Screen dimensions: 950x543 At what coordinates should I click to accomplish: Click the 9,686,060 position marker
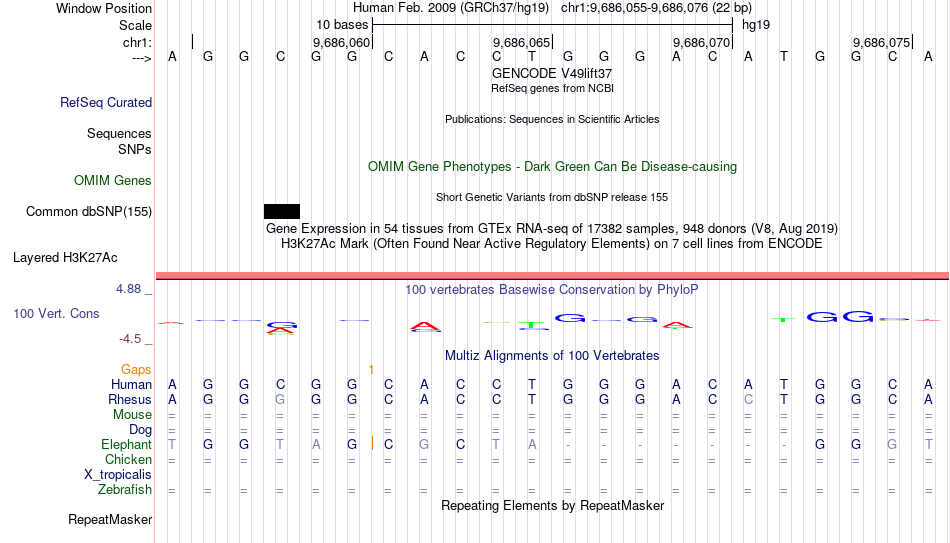click(x=341, y=42)
